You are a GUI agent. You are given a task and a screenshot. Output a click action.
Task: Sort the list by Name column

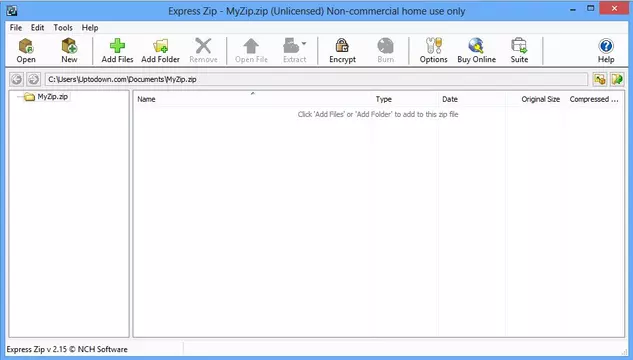click(252, 99)
